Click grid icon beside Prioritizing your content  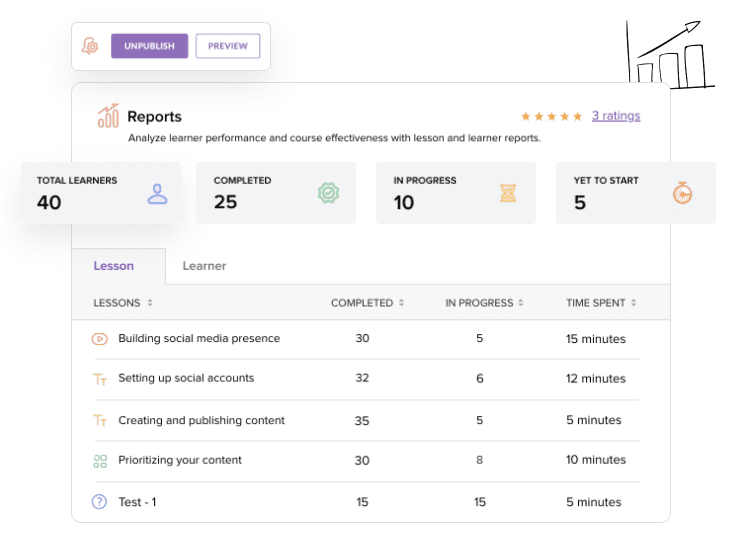pyautogui.click(x=99, y=461)
